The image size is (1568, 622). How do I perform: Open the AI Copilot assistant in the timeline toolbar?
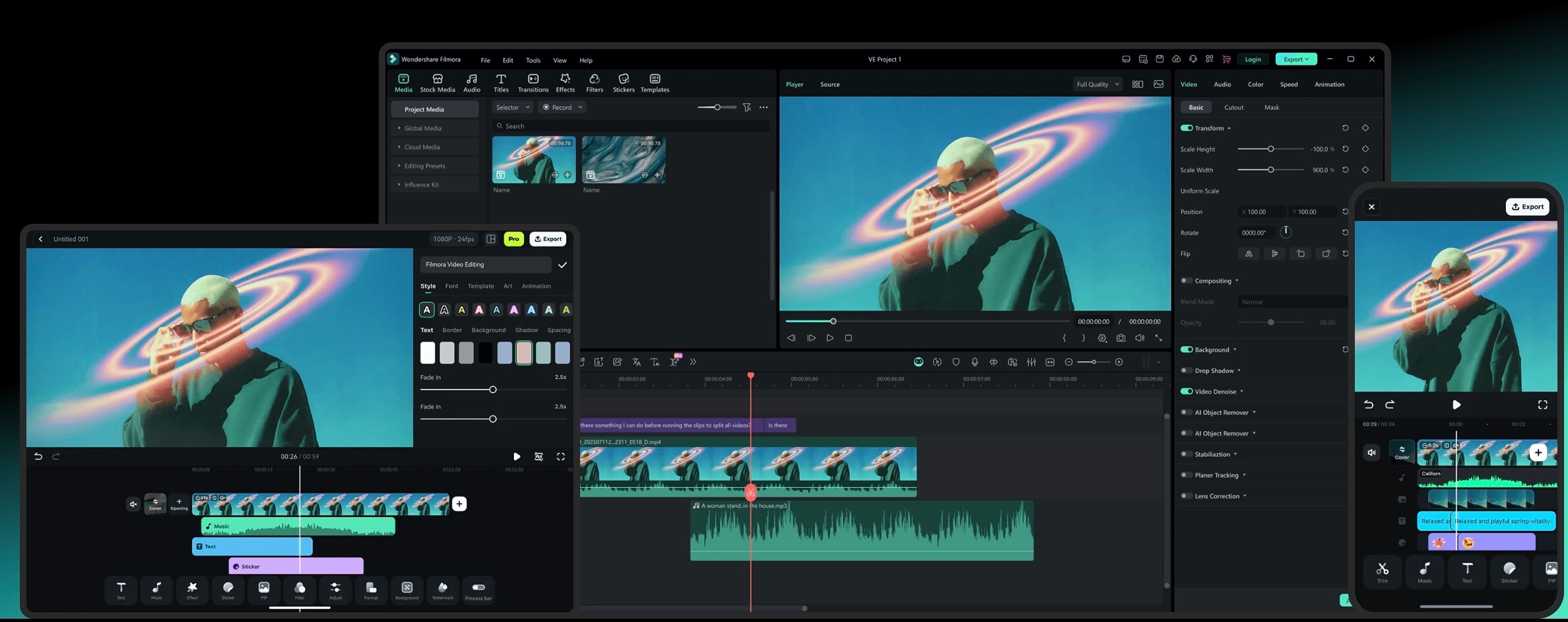click(x=918, y=362)
